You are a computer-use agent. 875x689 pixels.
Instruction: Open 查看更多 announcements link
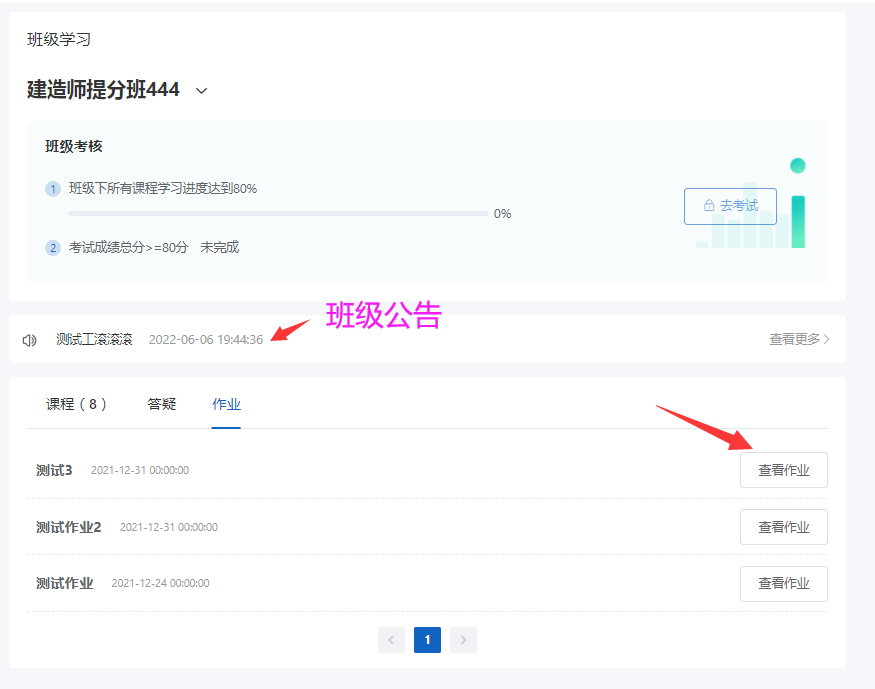[x=799, y=339]
